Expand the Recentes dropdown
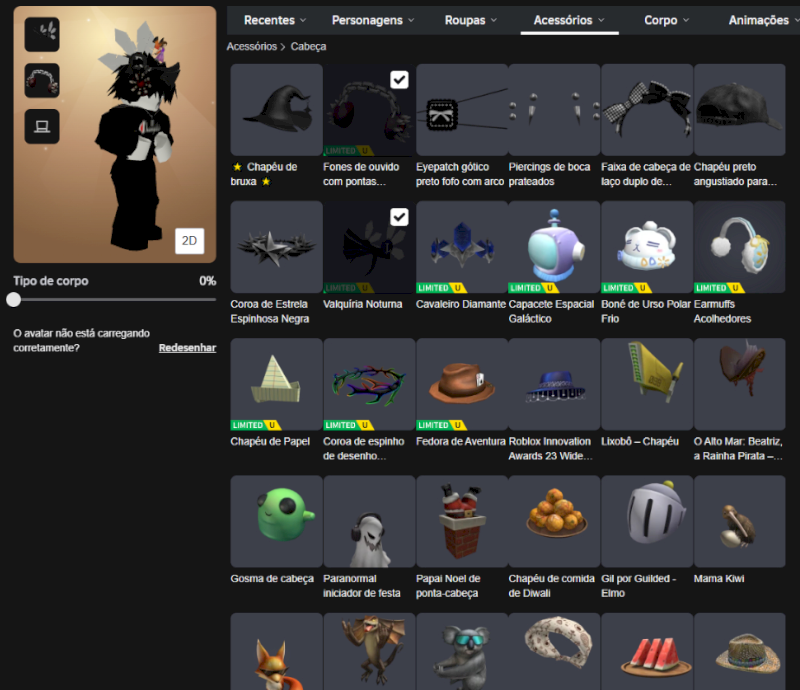The width and height of the screenshot is (800, 690). [275, 20]
